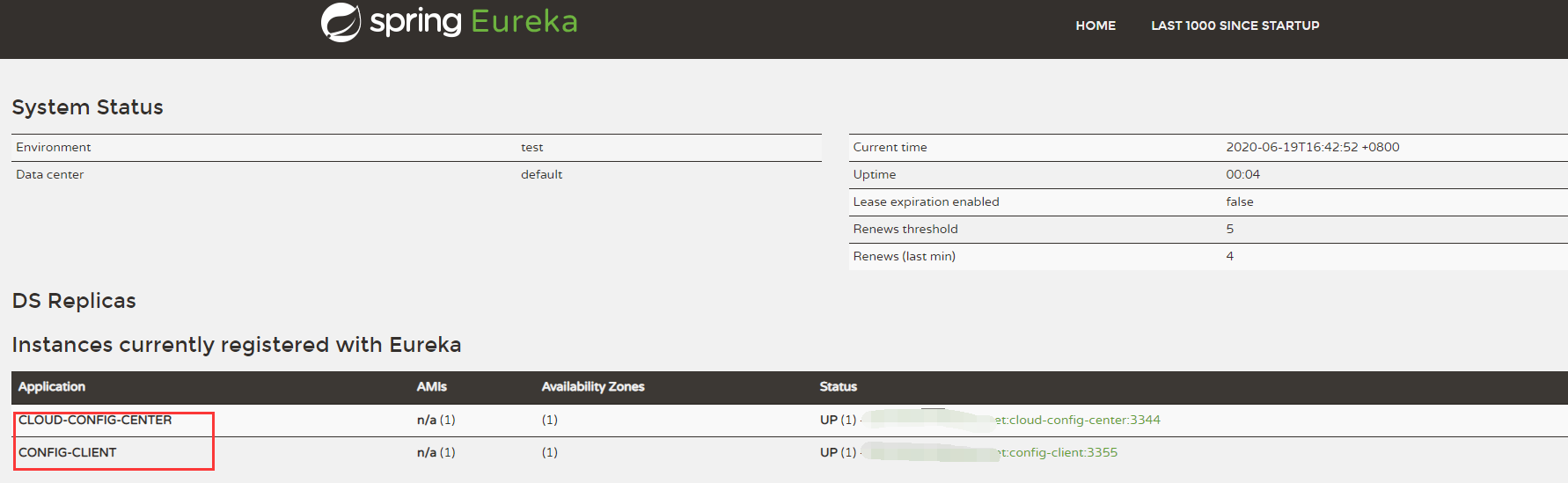Screen dimensions: 1568x483
Task: Click the Spring leaf logo icon
Action: click(341, 22)
